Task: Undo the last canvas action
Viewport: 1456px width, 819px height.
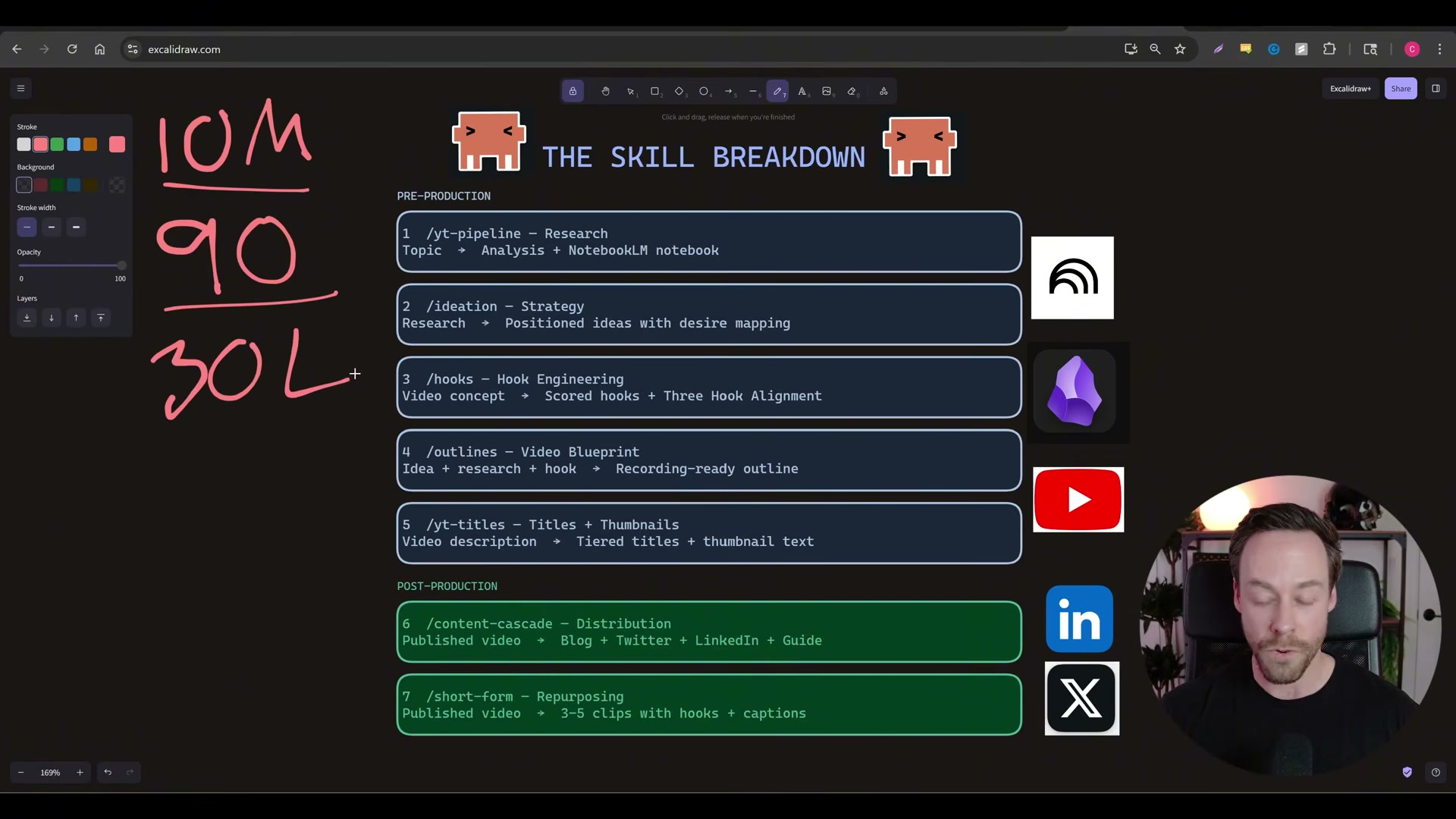Action: 108,772
